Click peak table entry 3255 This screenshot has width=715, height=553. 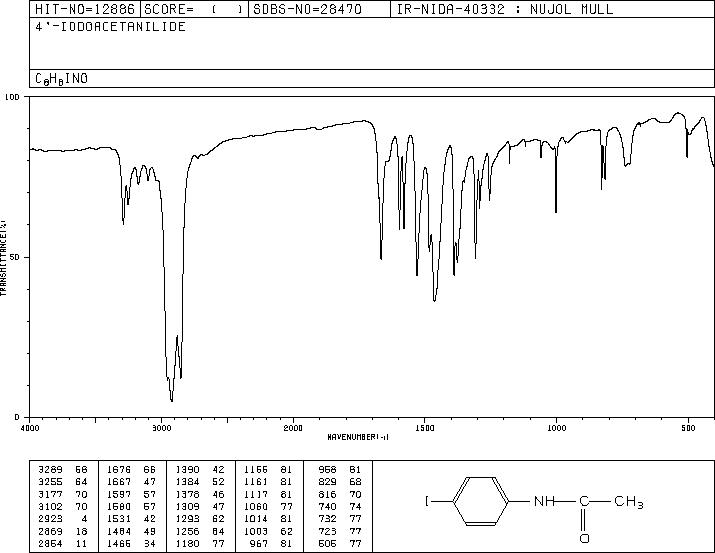coord(62,482)
